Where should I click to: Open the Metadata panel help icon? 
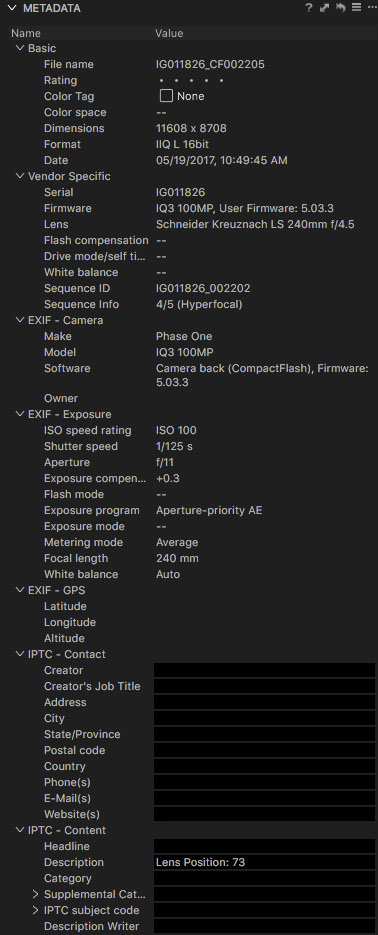(308, 8)
